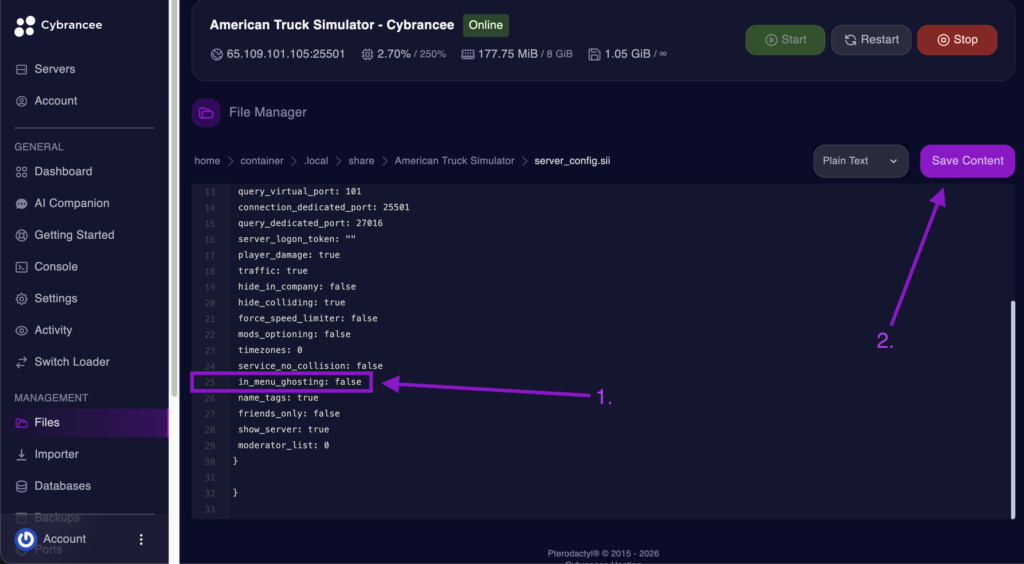
Task: Click line show_server: true
Action: (283, 430)
